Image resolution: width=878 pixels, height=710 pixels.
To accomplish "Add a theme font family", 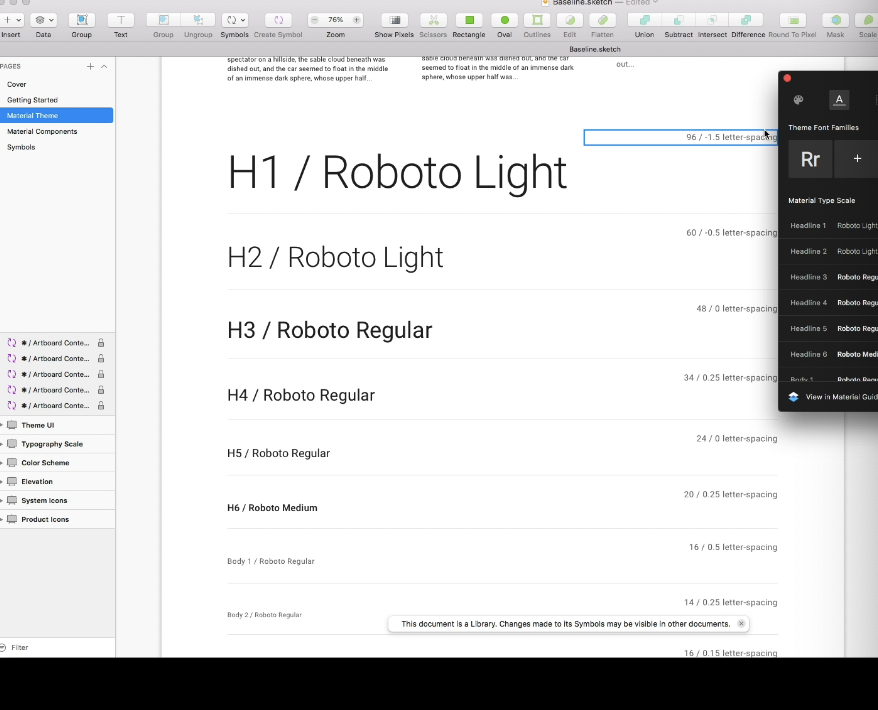I will 856,159.
